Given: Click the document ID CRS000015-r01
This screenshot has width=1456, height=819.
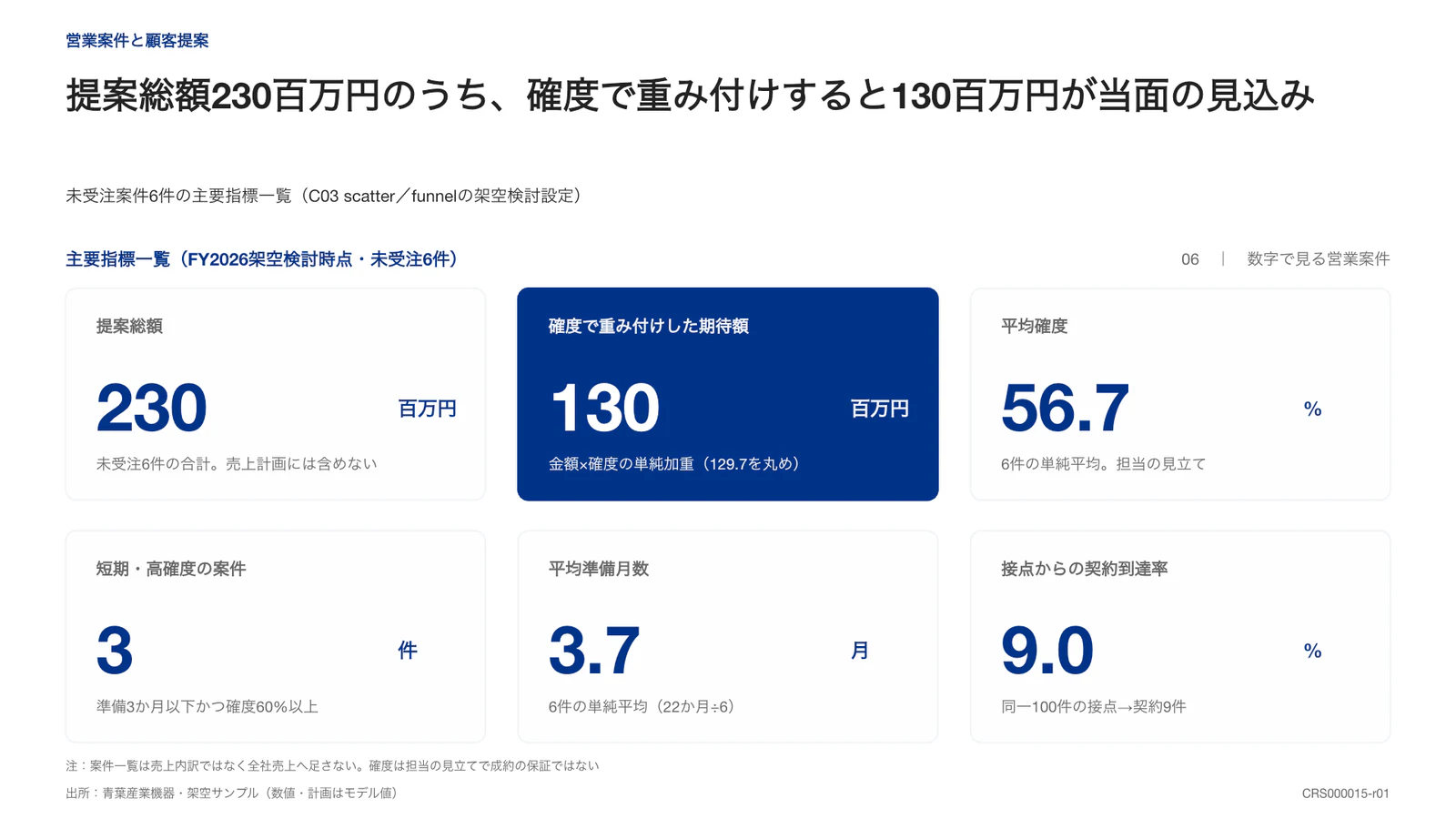Looking at the screenshot, I should (x=1345, y=794).
